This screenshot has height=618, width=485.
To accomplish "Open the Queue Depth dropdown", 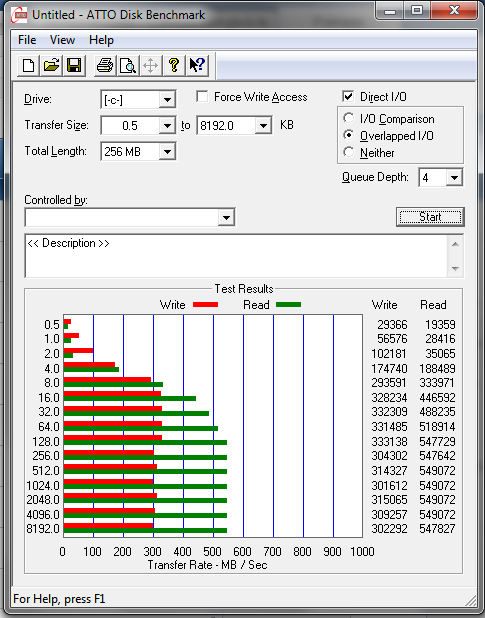I will pos(454,178).
